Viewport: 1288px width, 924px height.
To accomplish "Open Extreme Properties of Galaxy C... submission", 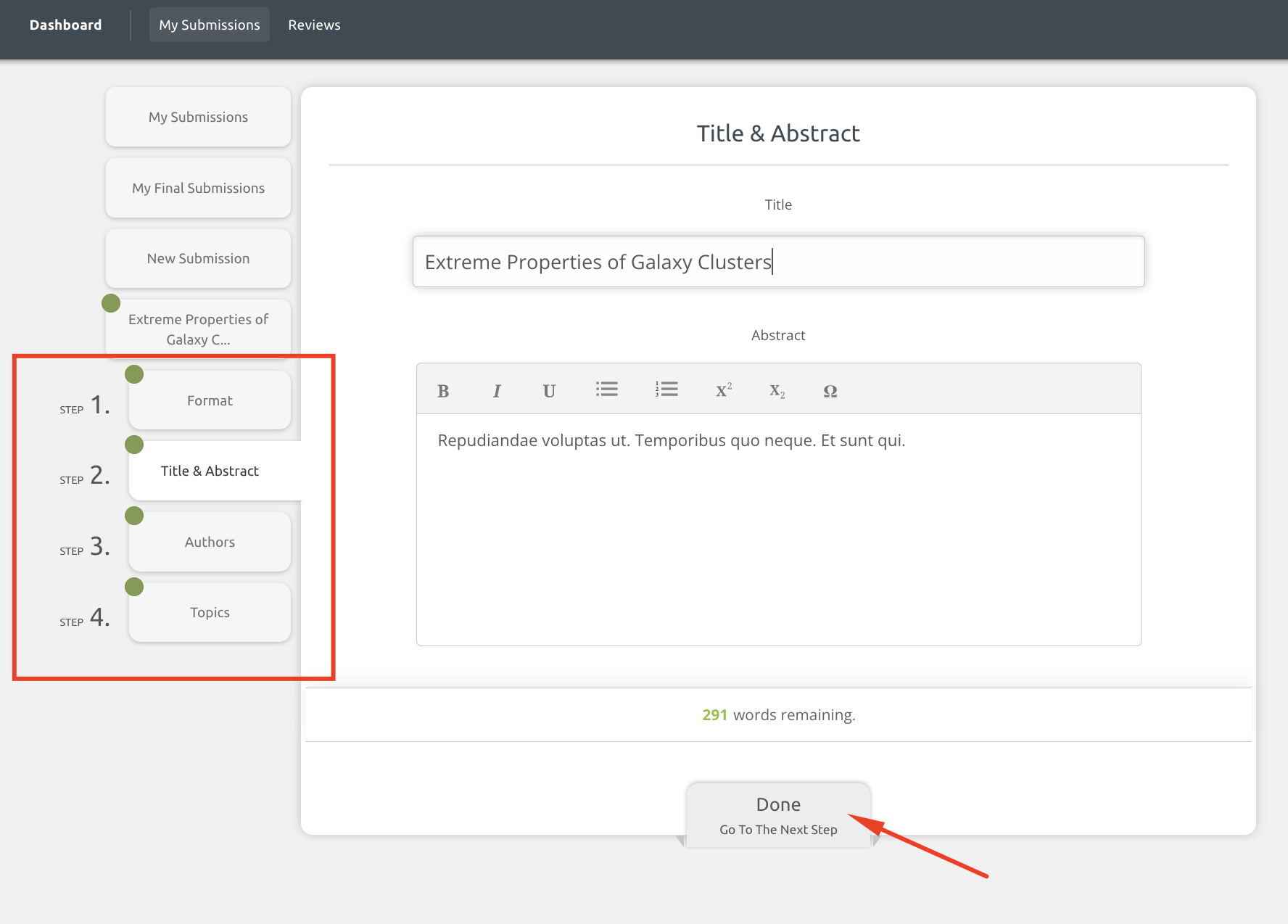I will (x=198, y=329).
